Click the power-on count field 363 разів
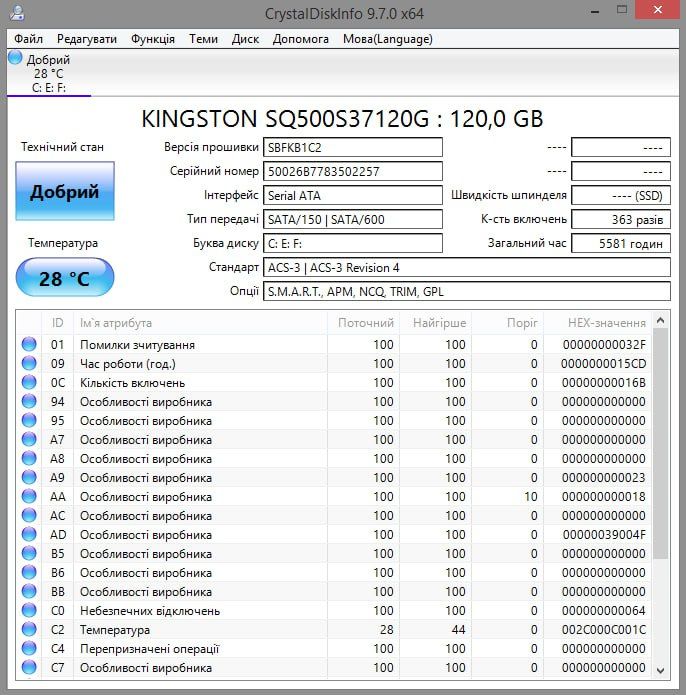This screenshot has width=686, height=695. click(621, 219)
